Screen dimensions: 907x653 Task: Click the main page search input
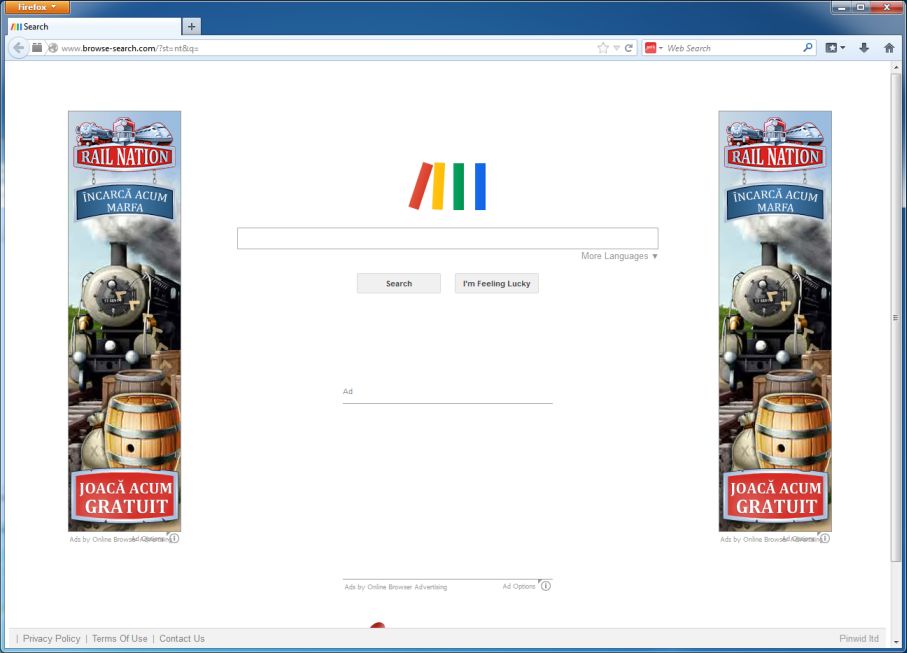(x=447, y=238)
